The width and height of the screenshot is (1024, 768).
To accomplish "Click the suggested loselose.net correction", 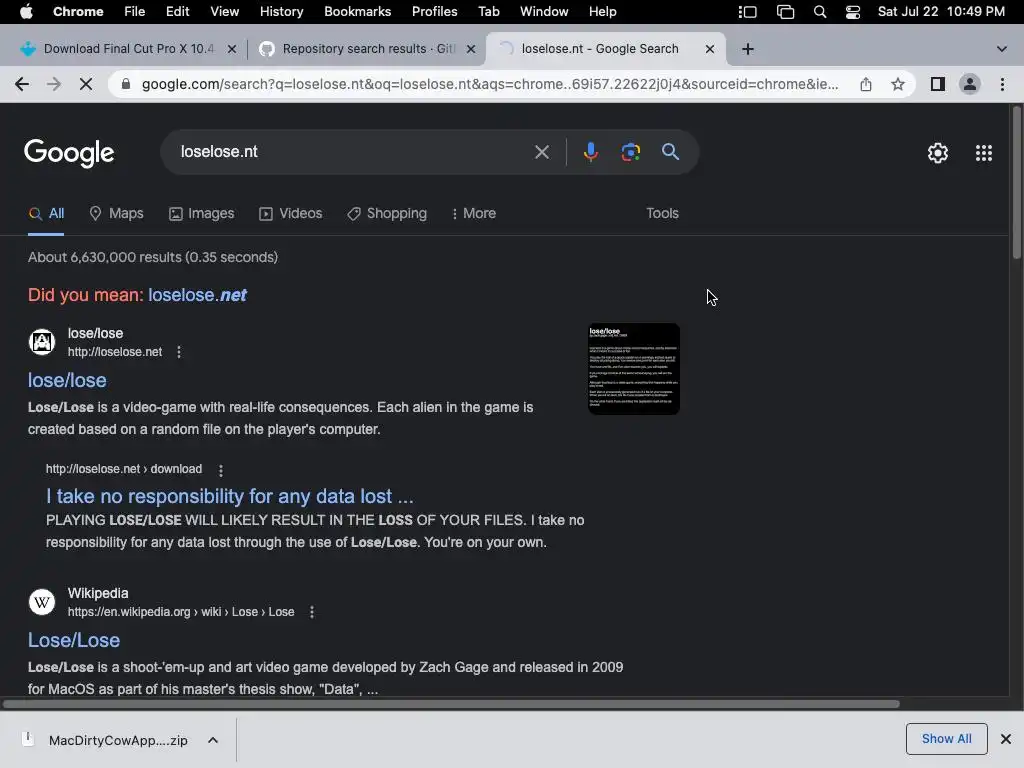I will pos(197,295).
